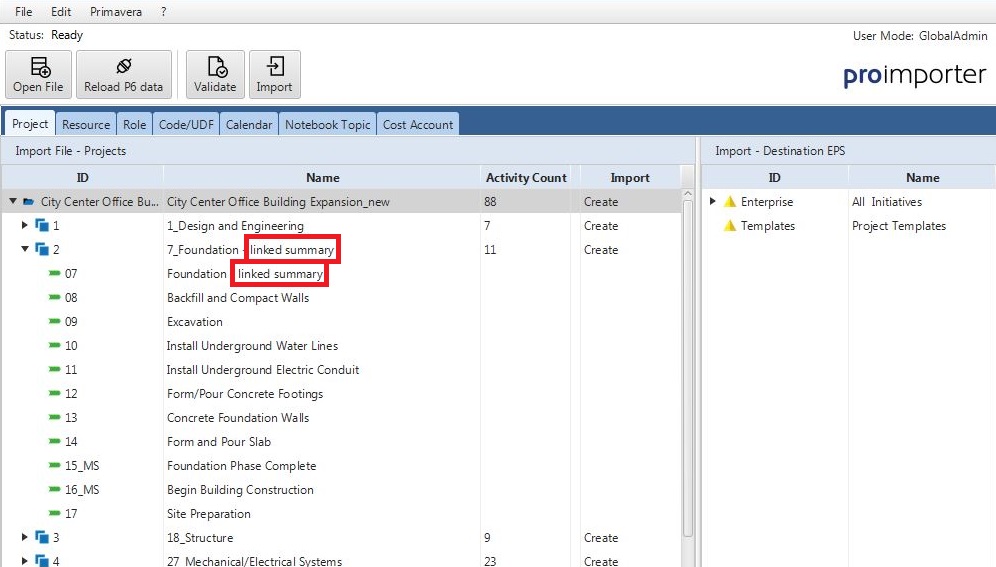996x567 pixels.
Task: Select Project Templates in Destination EPS
Action: pos(898,226)
